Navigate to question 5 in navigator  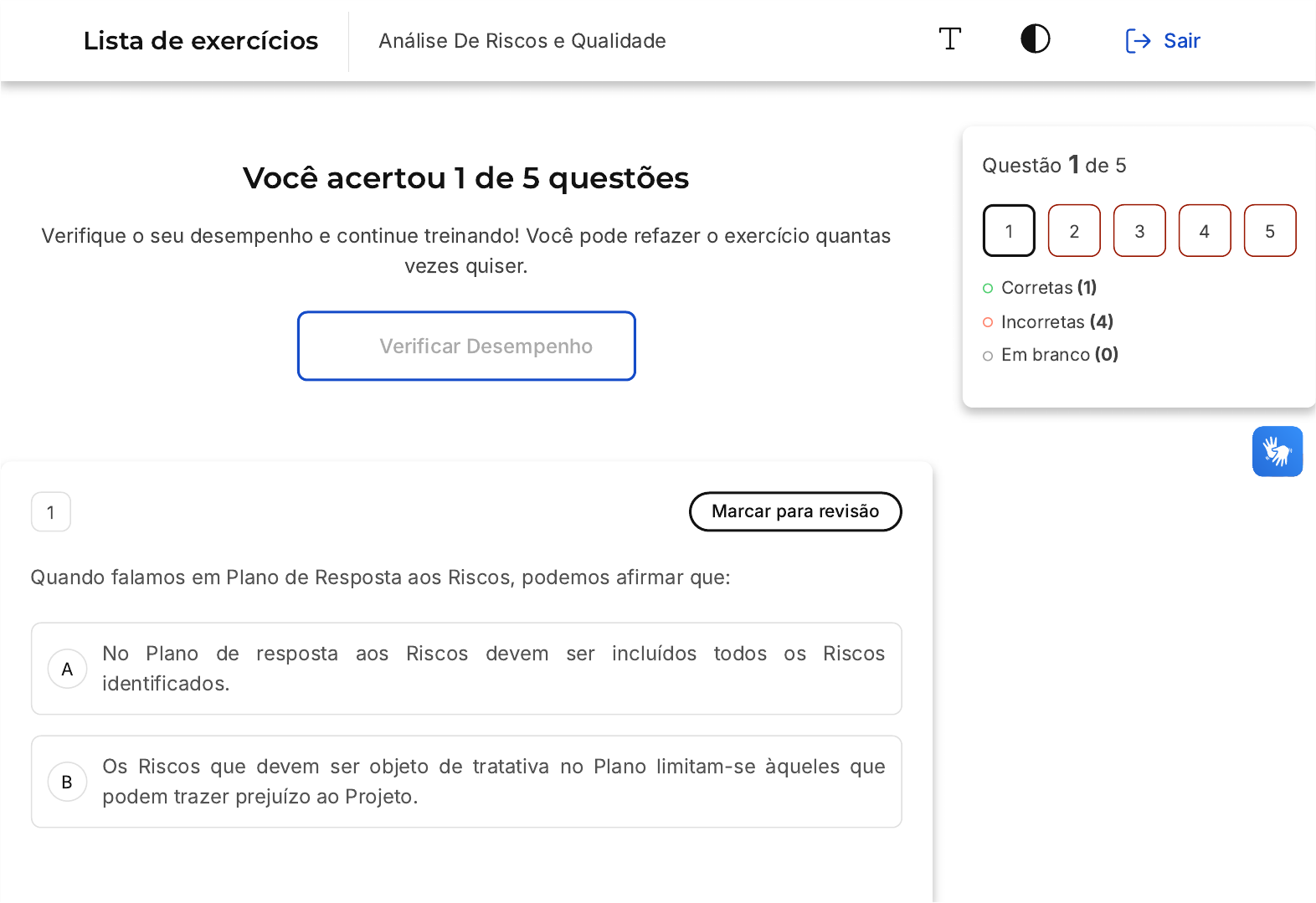point(1270,231)
